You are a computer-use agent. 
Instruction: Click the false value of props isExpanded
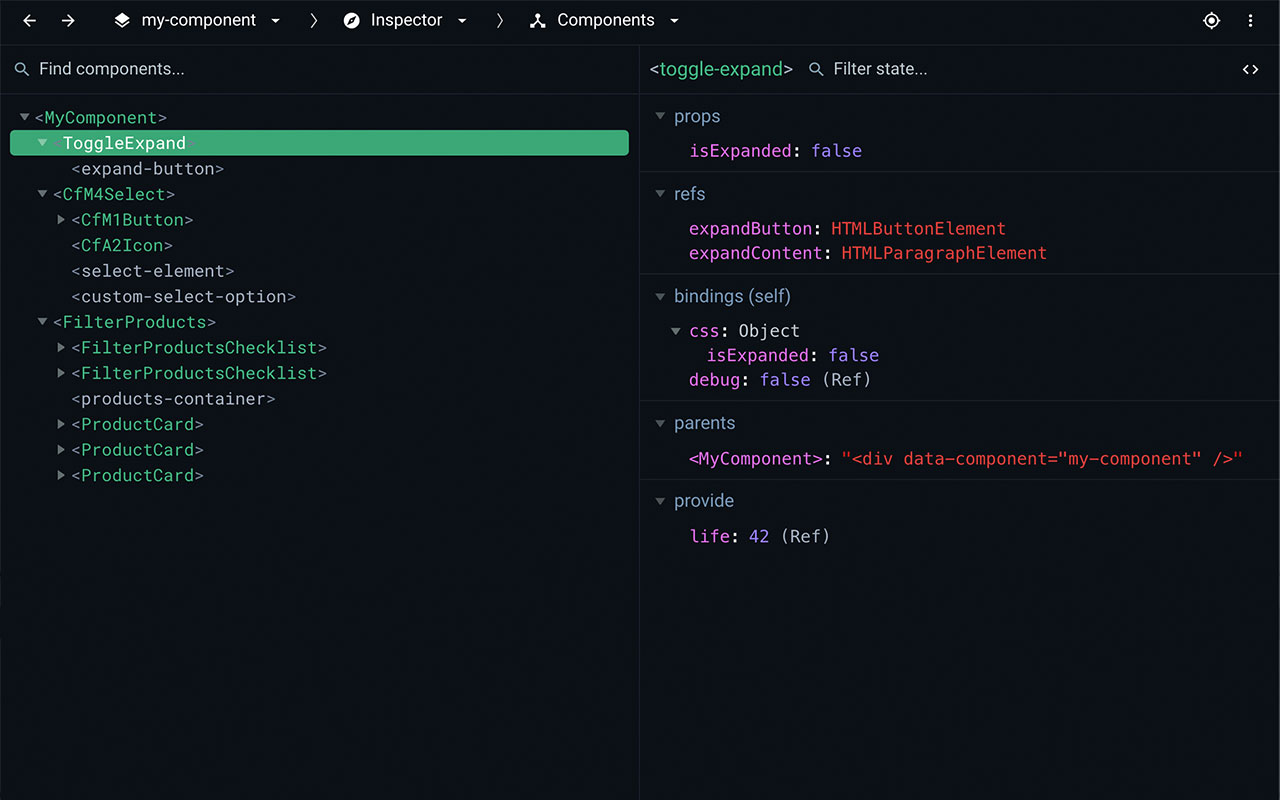(x=837, y=151)
